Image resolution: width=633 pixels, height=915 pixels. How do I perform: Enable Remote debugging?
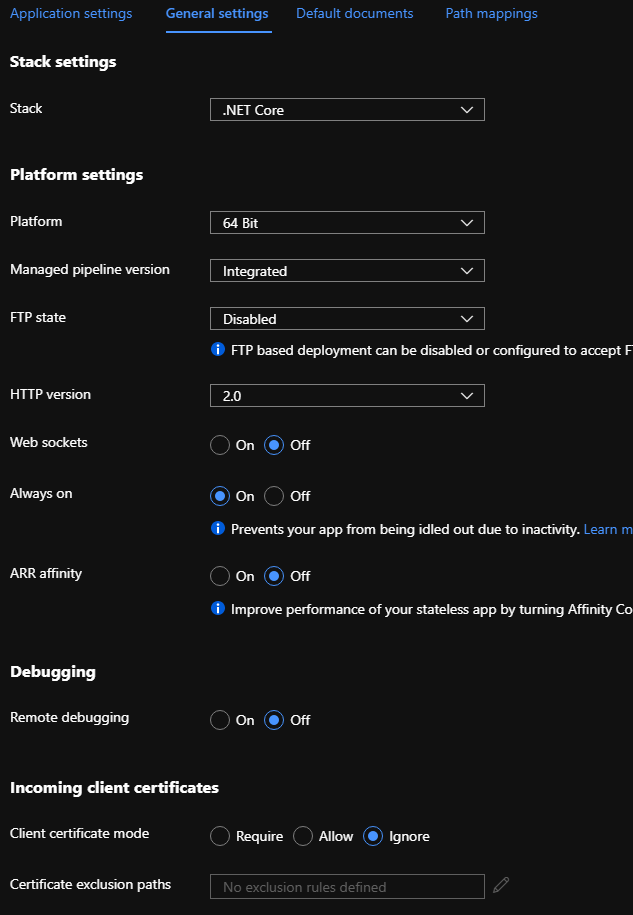(219, 720)
